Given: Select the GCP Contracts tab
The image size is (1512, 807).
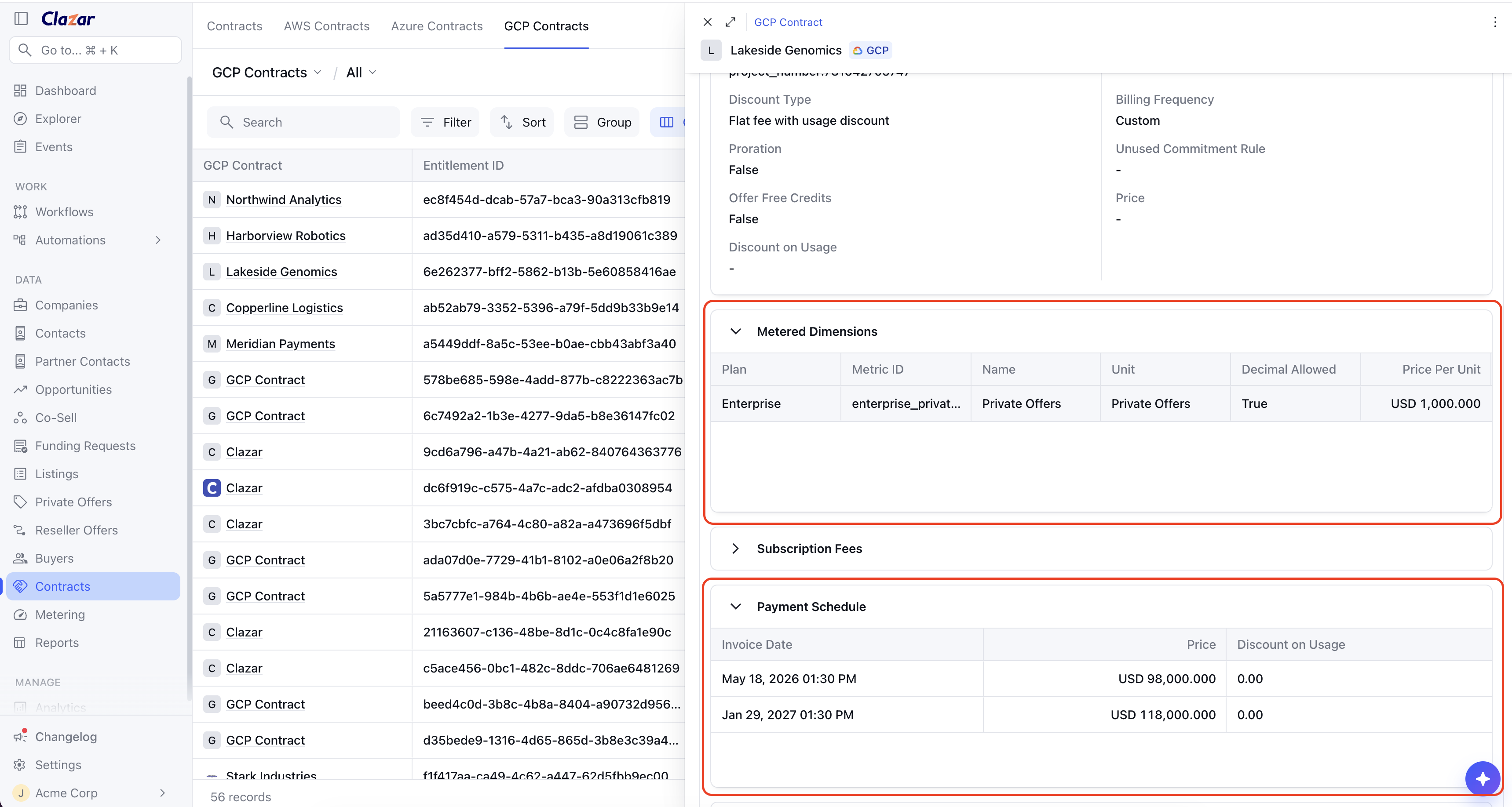Looking at the screenshot, I should click(546, 26).
